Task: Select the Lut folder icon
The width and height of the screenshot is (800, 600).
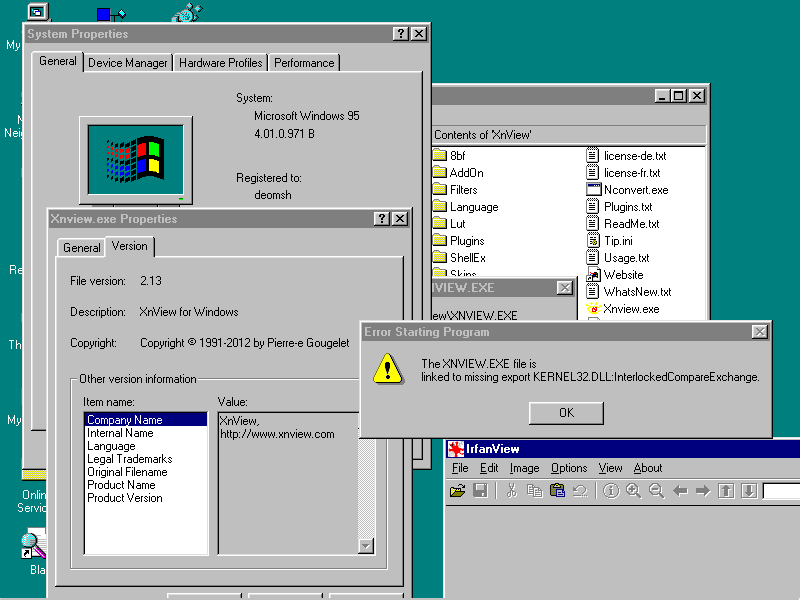Action: 440,223
